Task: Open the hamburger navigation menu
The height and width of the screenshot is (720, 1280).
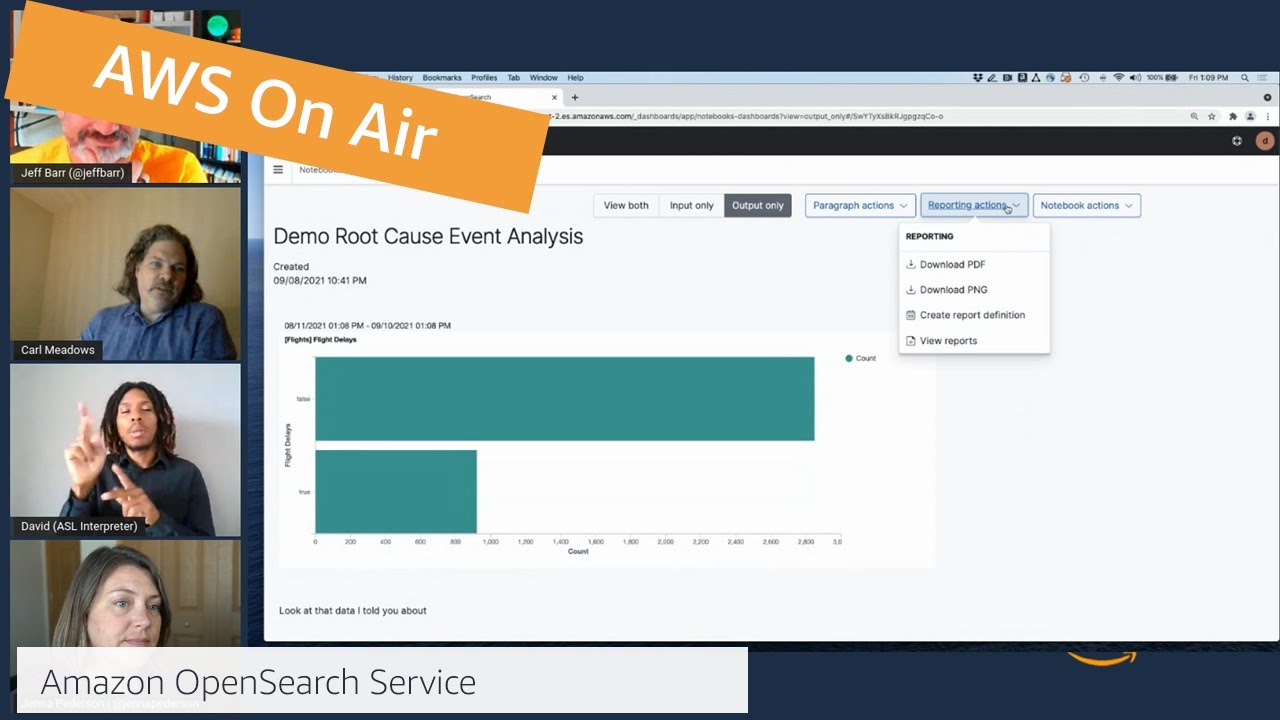Action: point(278,170)
